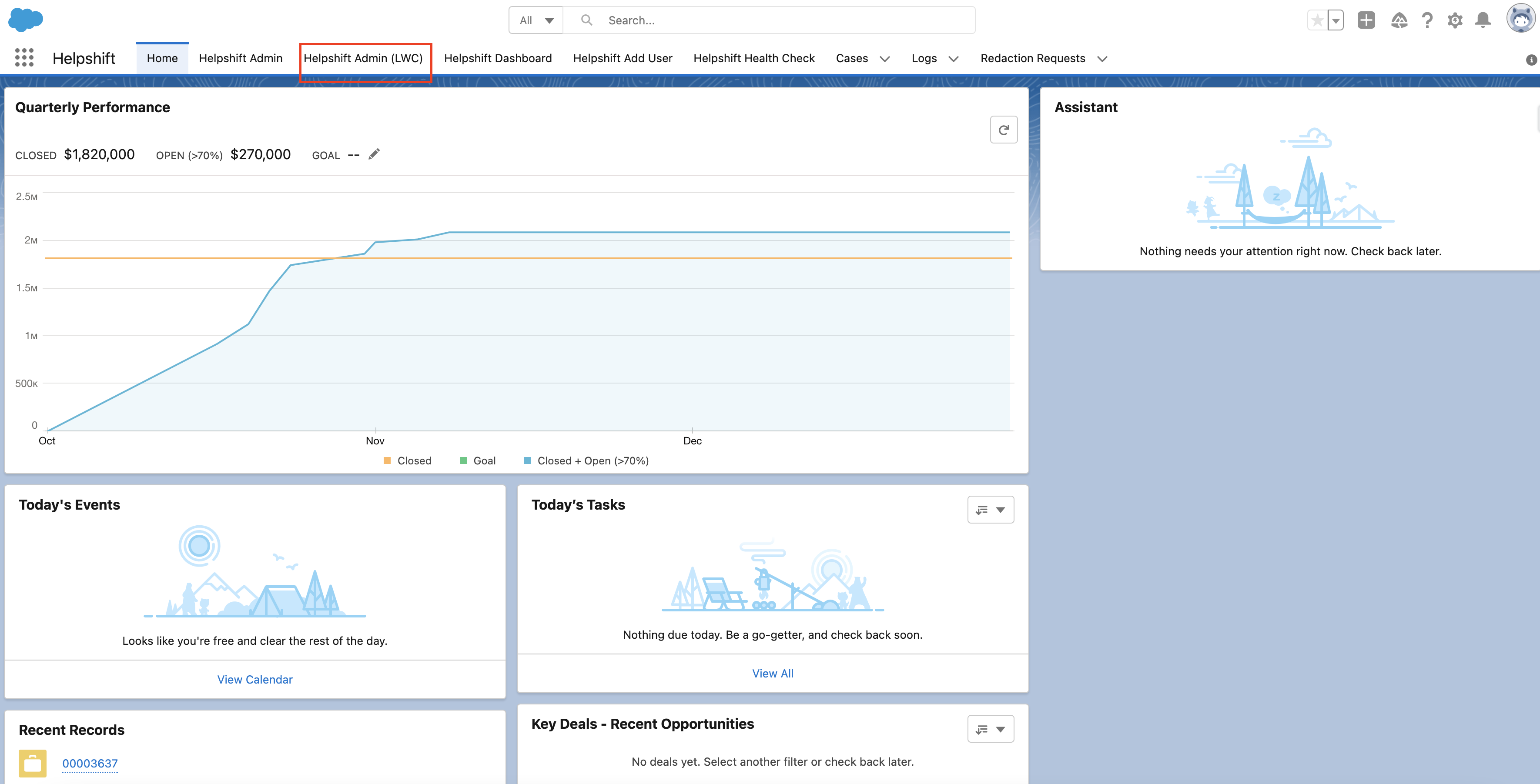Open the Help question mark icon
This screenshot has height=784, width=1540.
(x=1427, y=20)
